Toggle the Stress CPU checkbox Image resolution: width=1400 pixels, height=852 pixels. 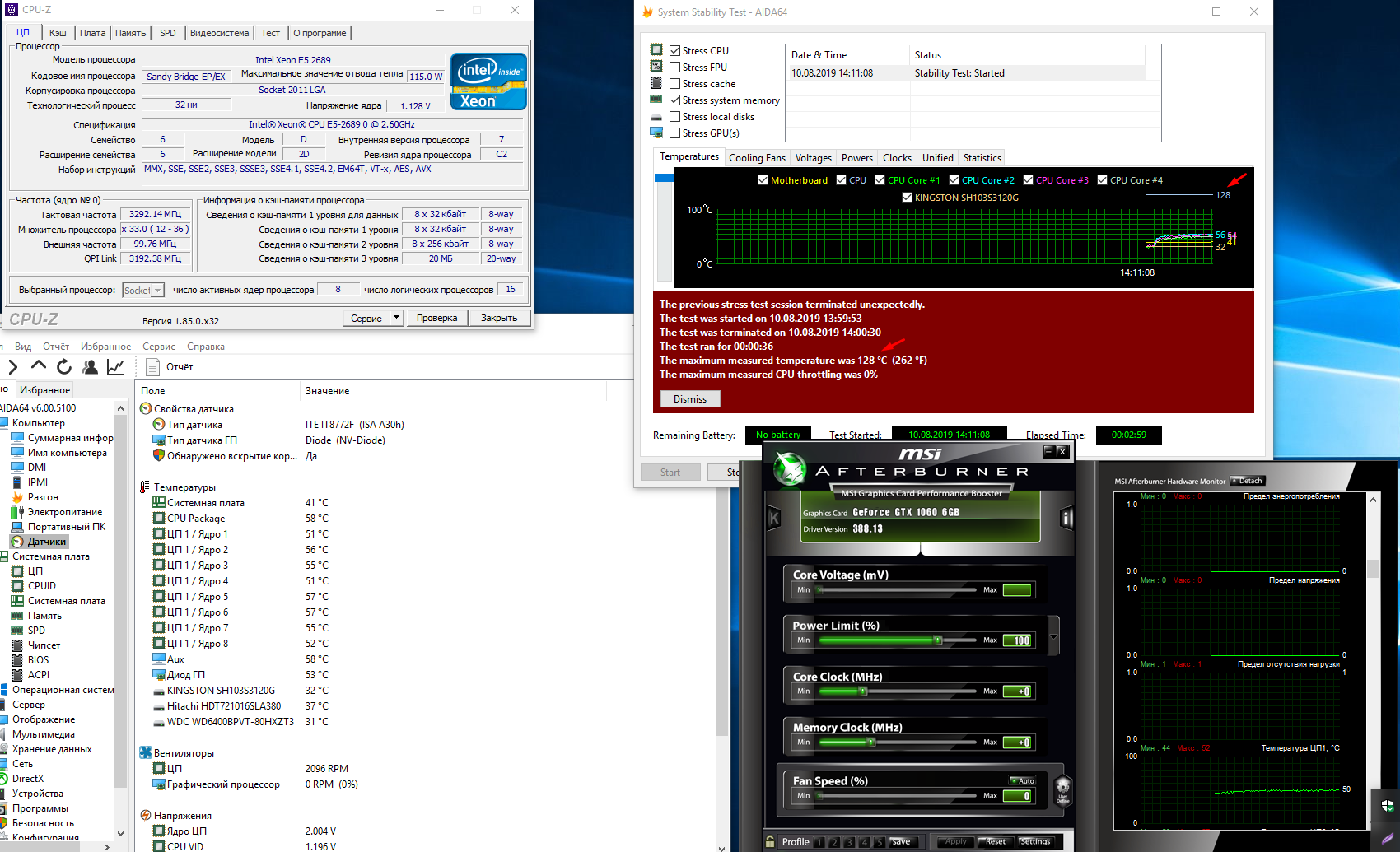[x=675, y=51]
